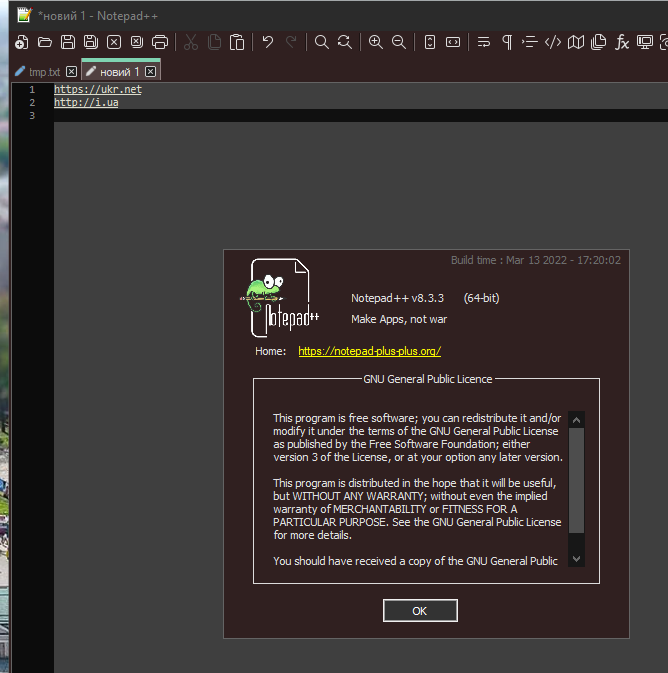
Task: Click the Save All toolbar icon
Action: tap(91, 42)
